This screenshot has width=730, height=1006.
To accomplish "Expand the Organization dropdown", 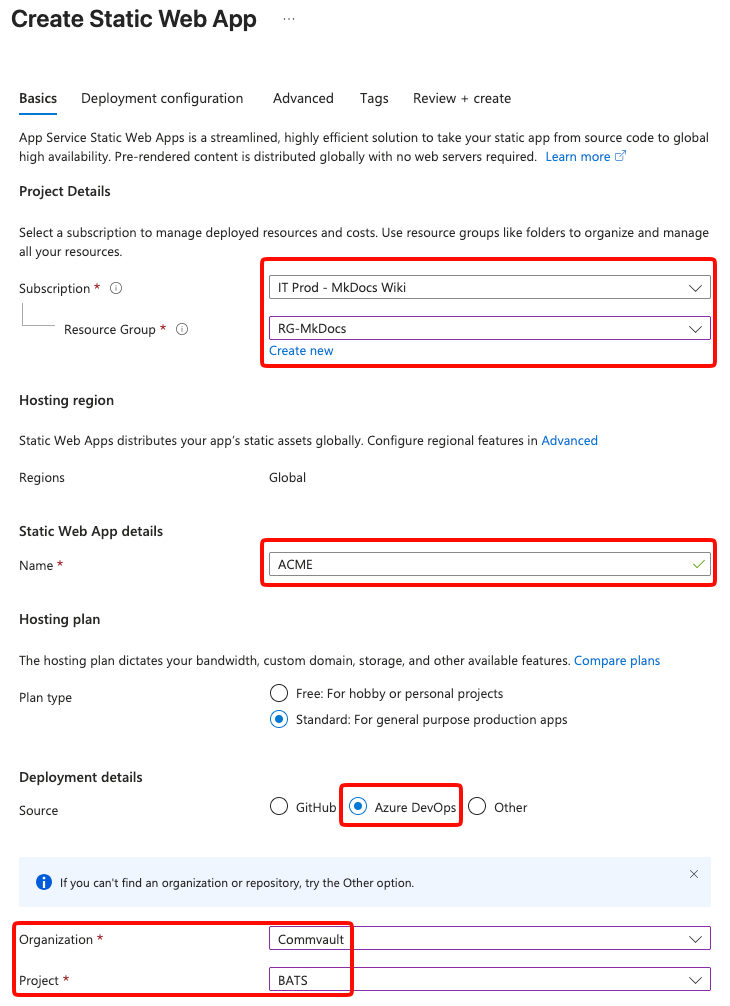I will point(695,939).
